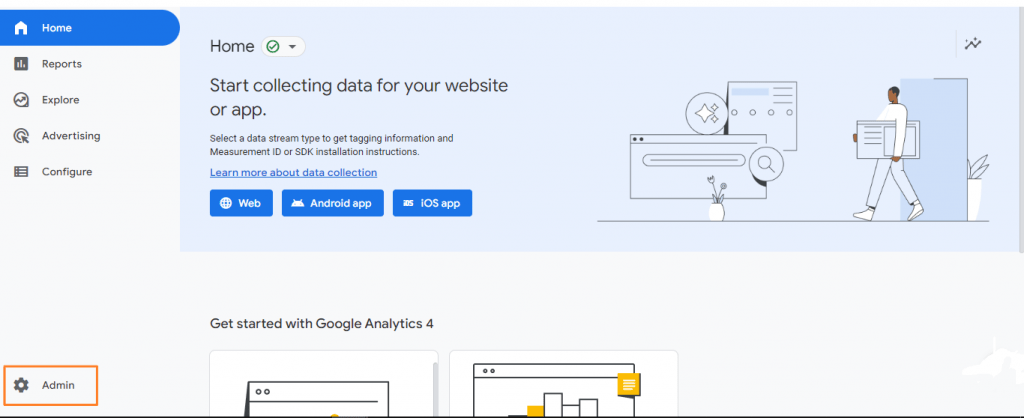Click the green check status indicator
This screenshot has width=1024, height=418.
pos(273,47)
